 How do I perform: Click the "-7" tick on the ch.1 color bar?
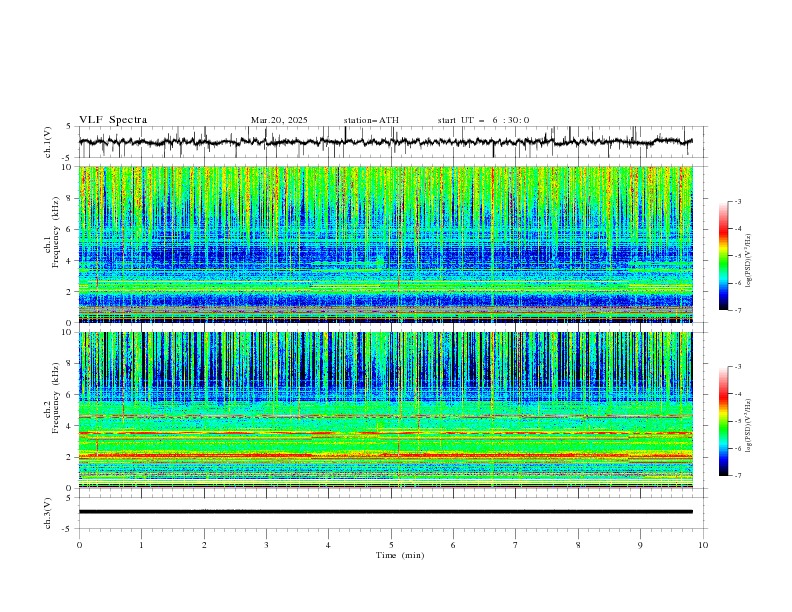tap(738, 311)
